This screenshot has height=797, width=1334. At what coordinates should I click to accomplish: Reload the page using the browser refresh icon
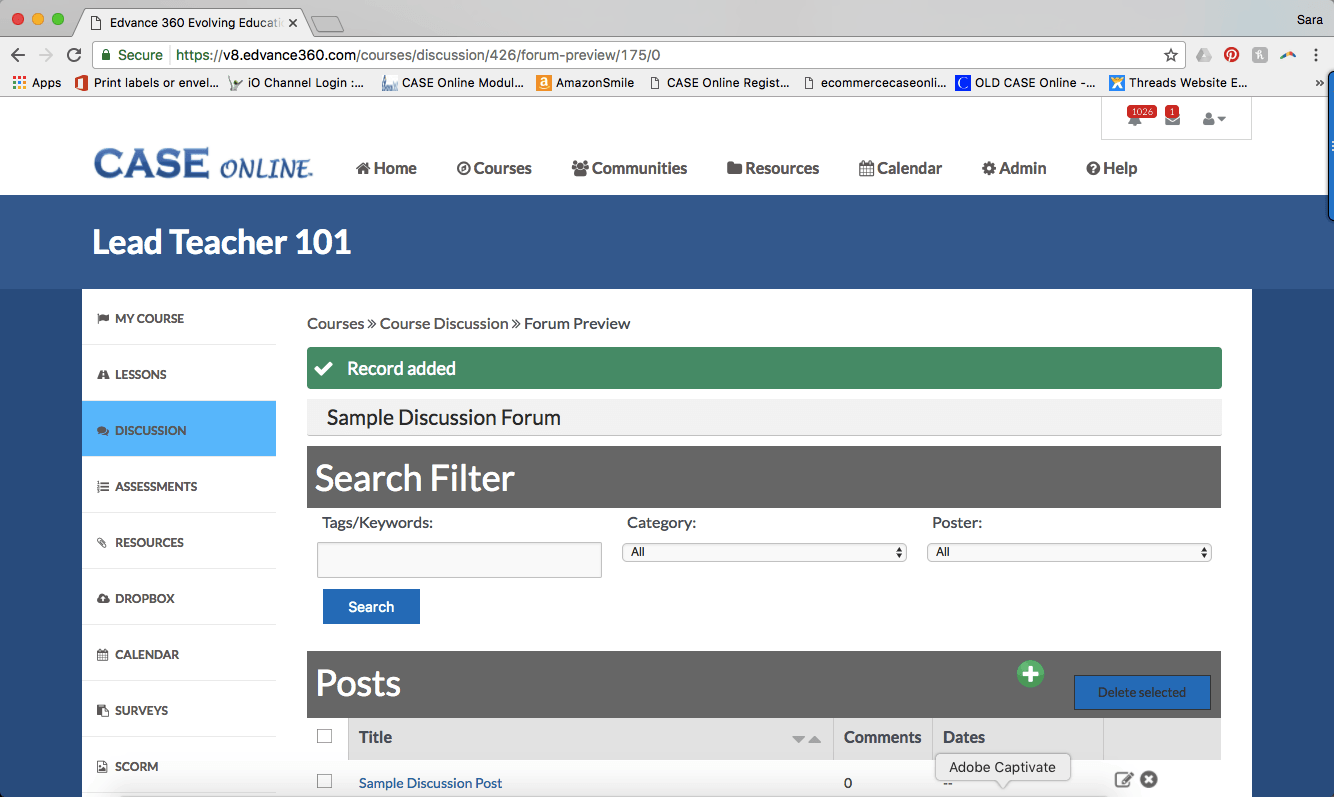pos(74,55)
